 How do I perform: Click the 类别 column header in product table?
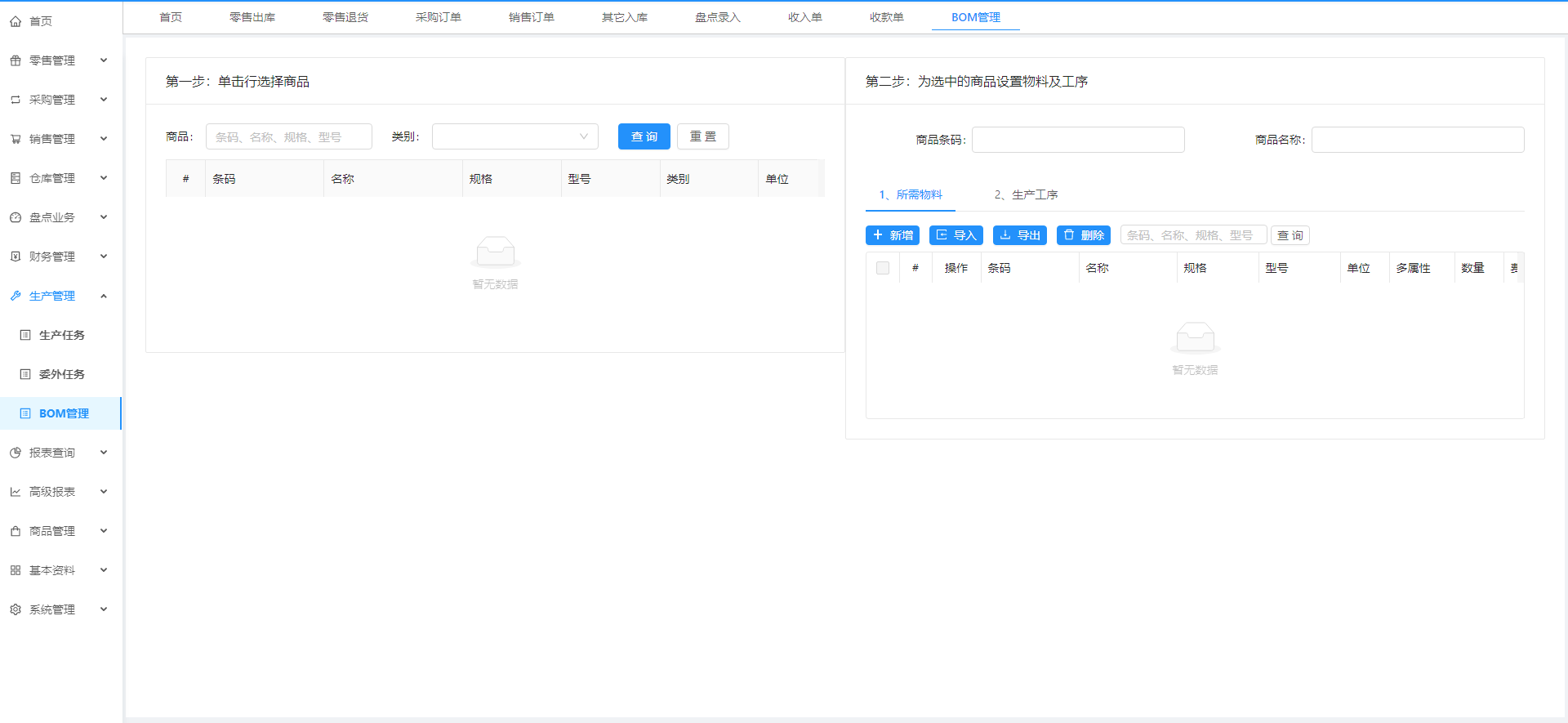tap(709, 179)
